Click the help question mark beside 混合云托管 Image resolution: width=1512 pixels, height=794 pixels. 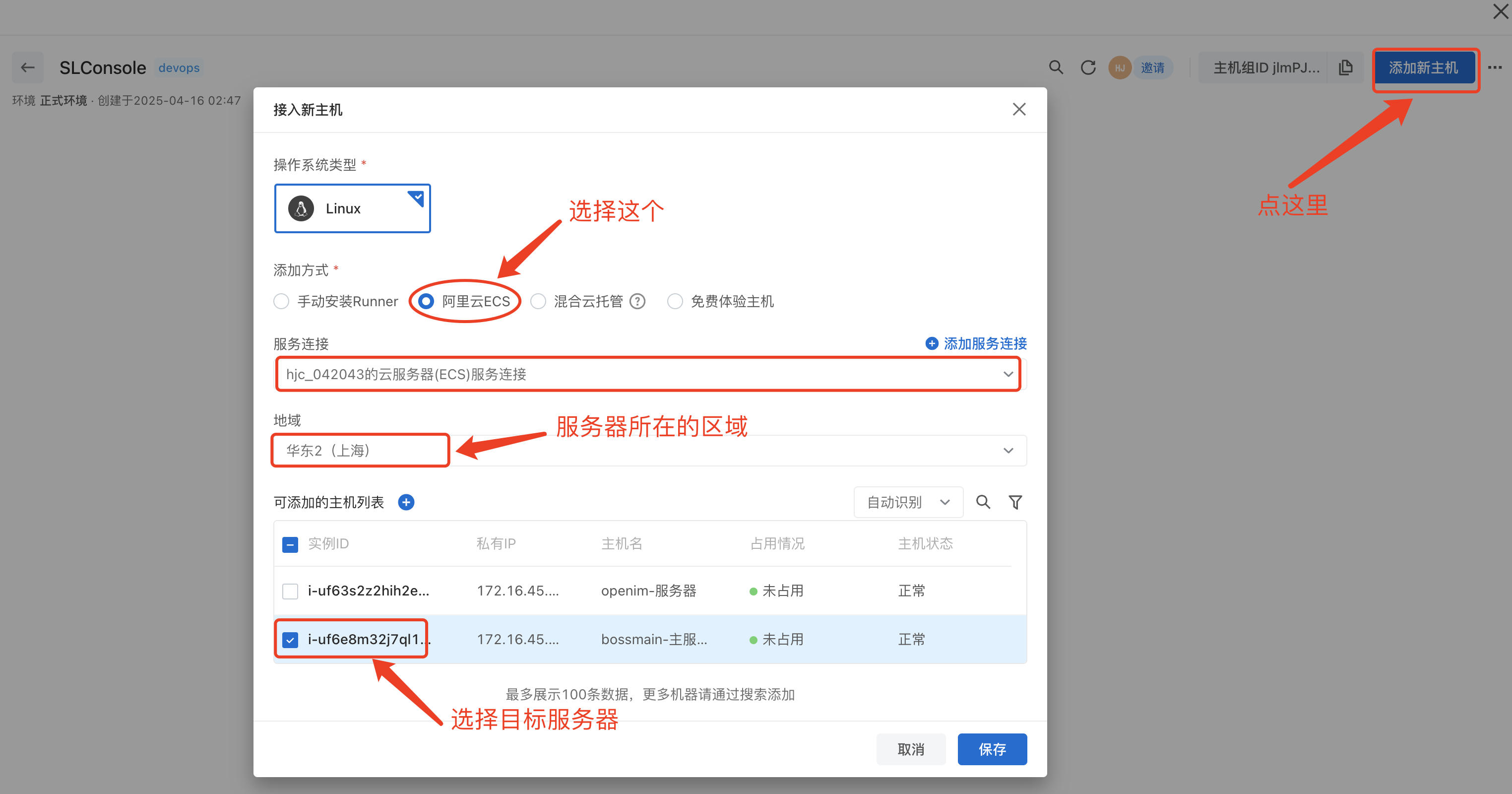[x=637, y=301]
